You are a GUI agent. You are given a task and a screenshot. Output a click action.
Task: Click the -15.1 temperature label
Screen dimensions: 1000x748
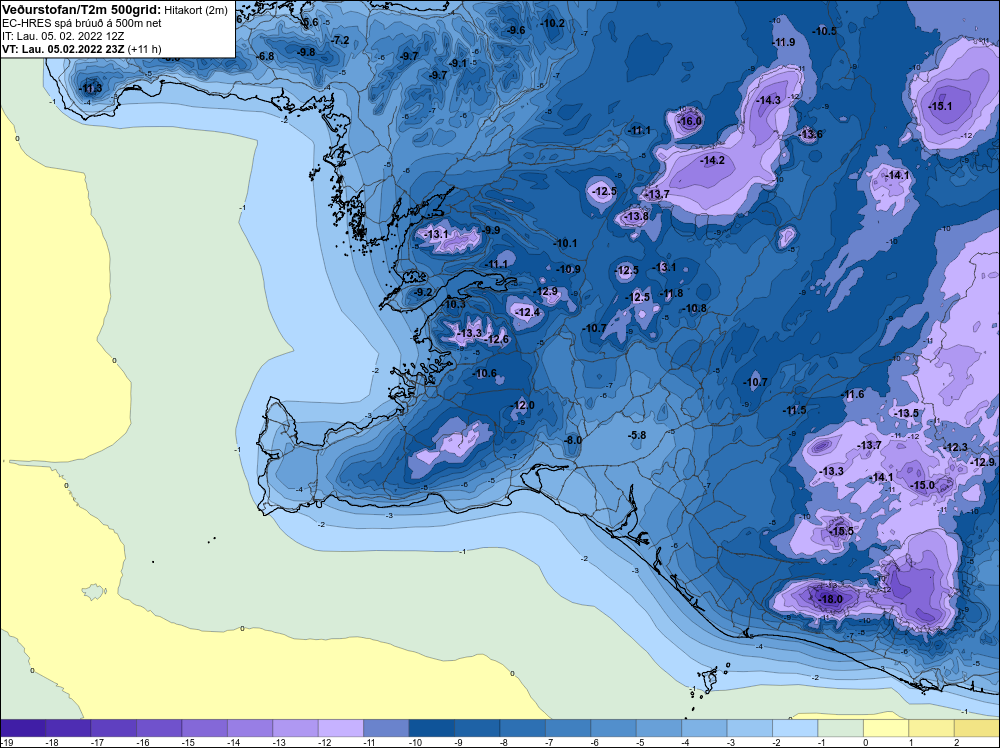pyautogui.click(x=940, y=106)
